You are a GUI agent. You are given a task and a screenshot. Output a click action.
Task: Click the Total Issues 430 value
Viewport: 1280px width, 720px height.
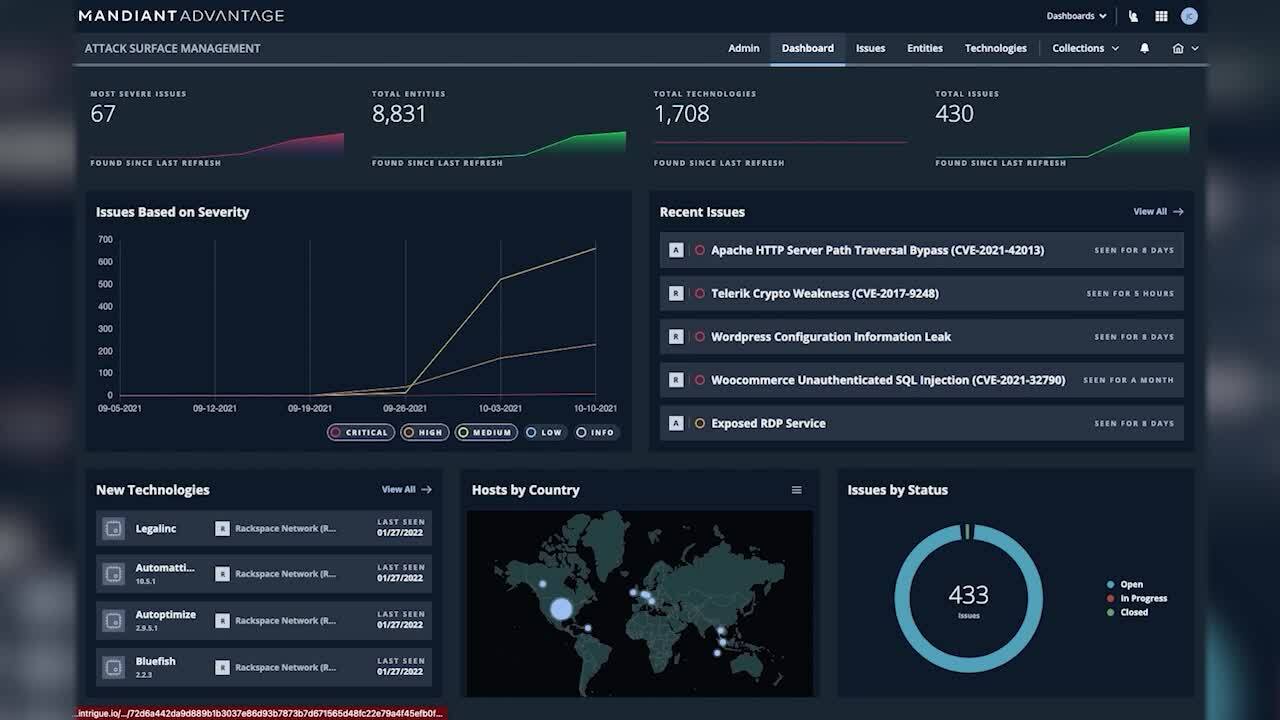(x=954, y=114)
